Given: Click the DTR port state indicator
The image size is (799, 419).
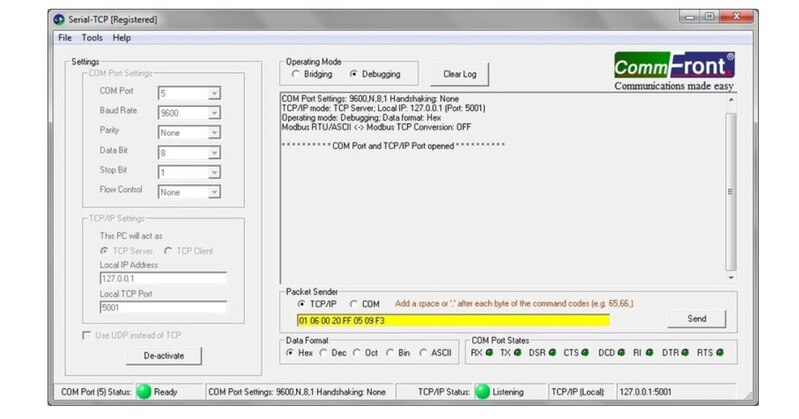Looking at the screenshot, I should pos(685,352).
